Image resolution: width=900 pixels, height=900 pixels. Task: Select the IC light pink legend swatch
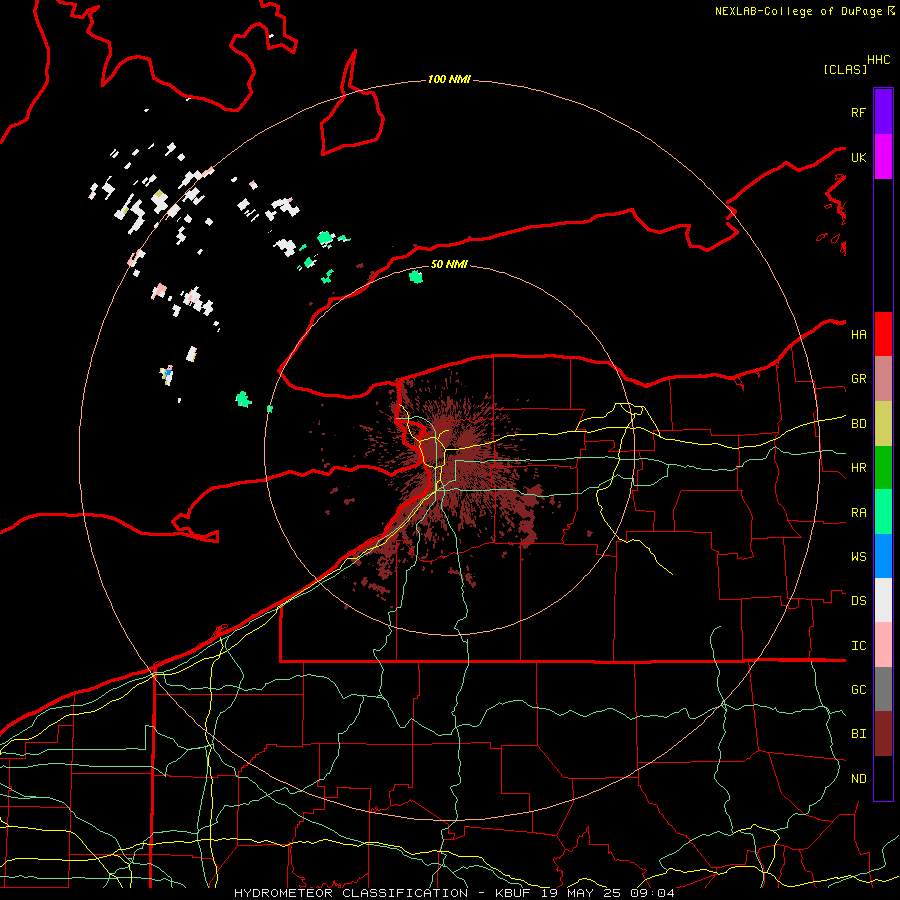(883, 645)
